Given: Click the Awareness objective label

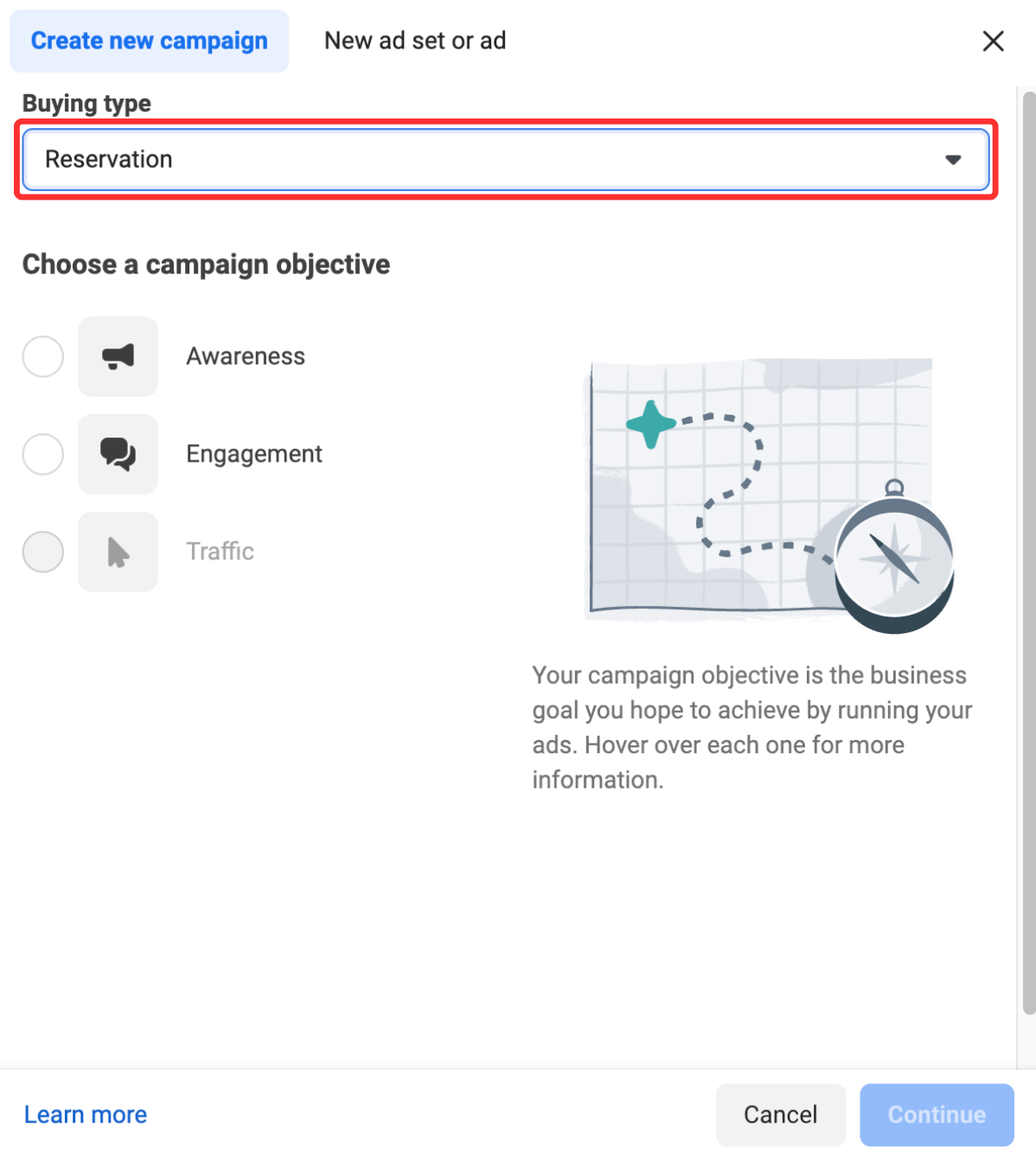Looking at the screenshot, I should point(246,356).
